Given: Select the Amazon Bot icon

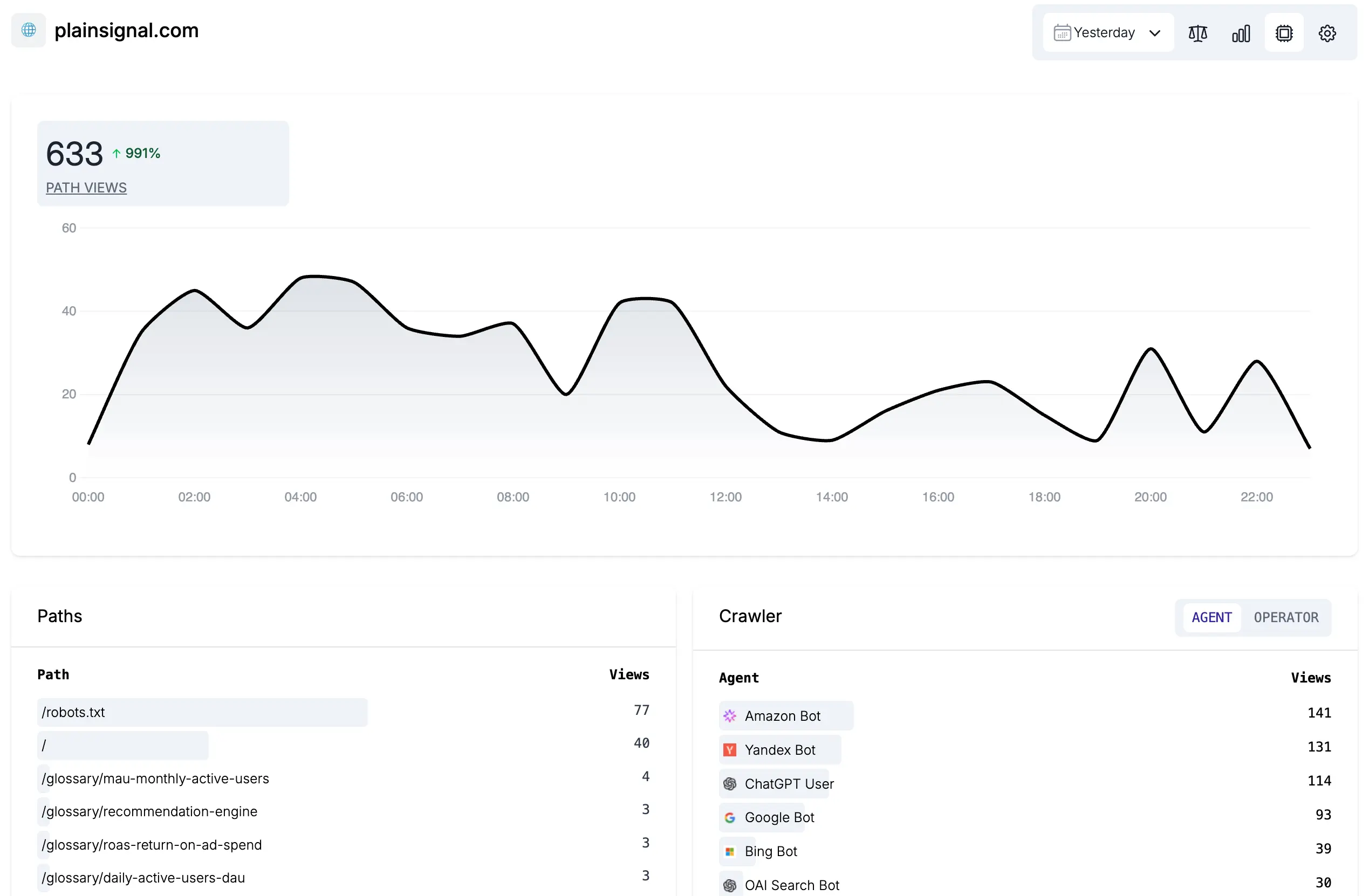Looking at the screenshot, I should click(730, 716).
